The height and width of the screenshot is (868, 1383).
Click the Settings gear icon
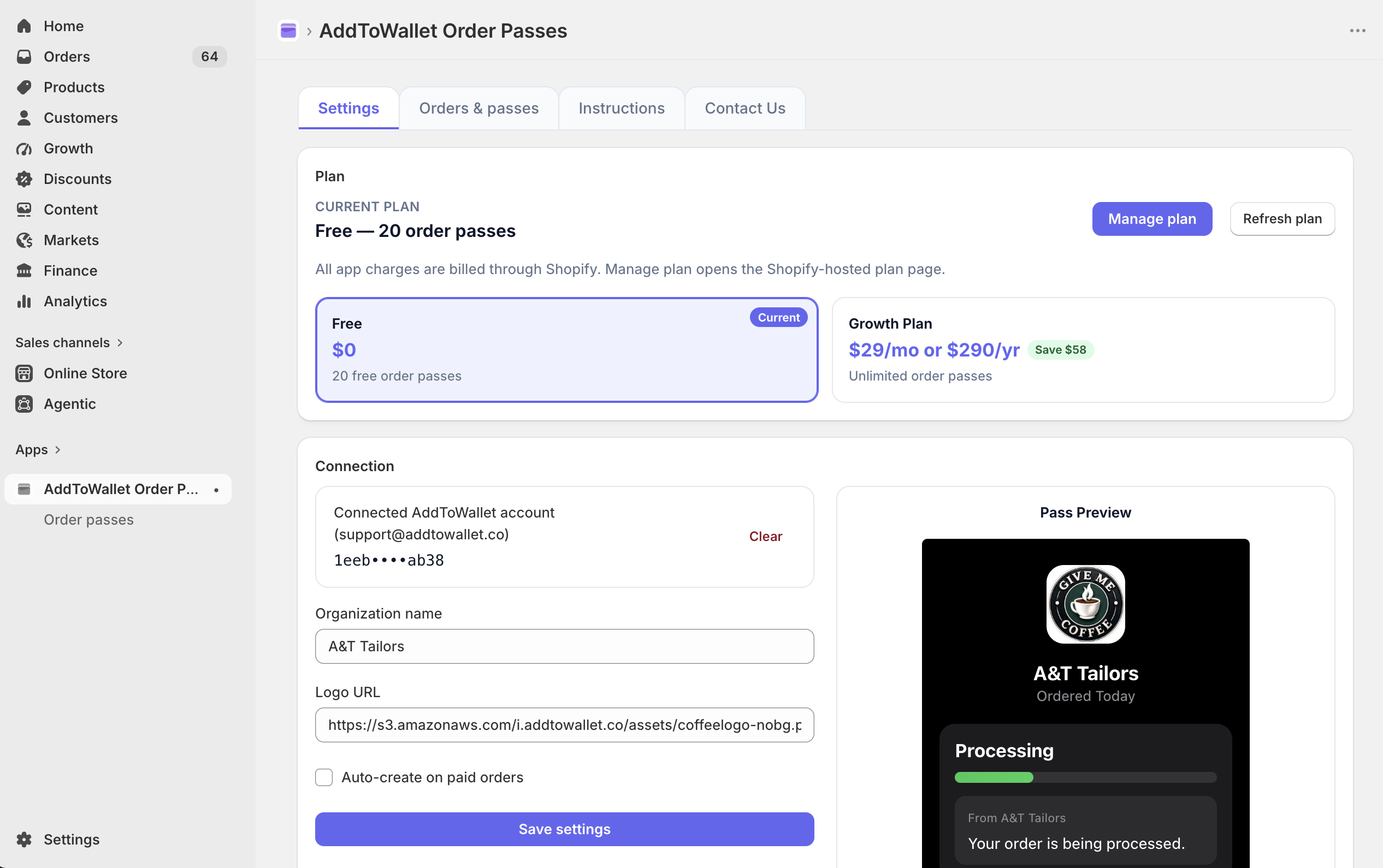pyautogui.click(x=24, y=839)
